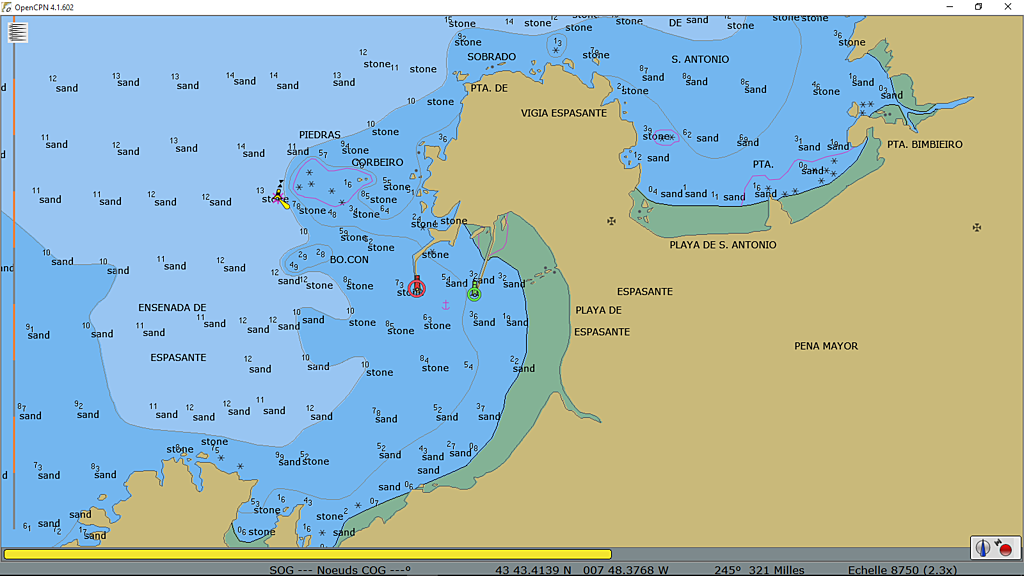Click the yellow chart bar at bottom
The image size is (1024, 576).
coord(307,554)
